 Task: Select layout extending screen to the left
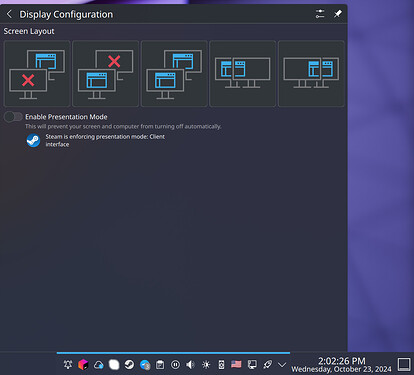point(243,74)
